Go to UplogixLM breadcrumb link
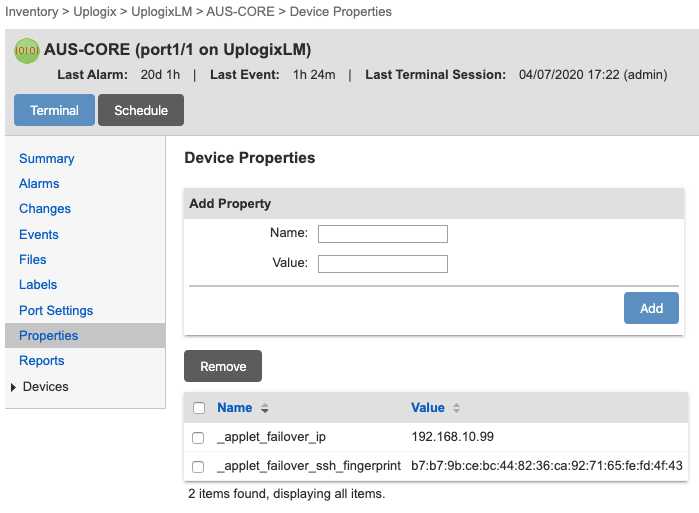The image size is (699, 513). tap(163, 12)
